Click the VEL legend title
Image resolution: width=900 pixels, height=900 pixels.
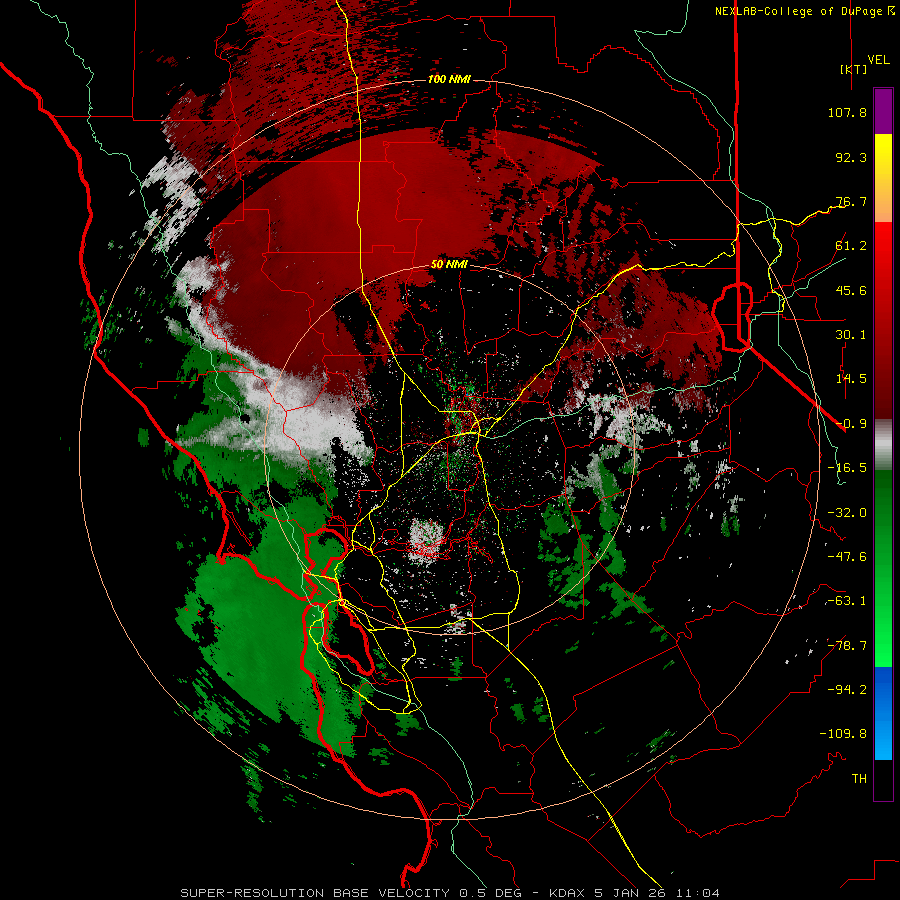tap(878, 60)
